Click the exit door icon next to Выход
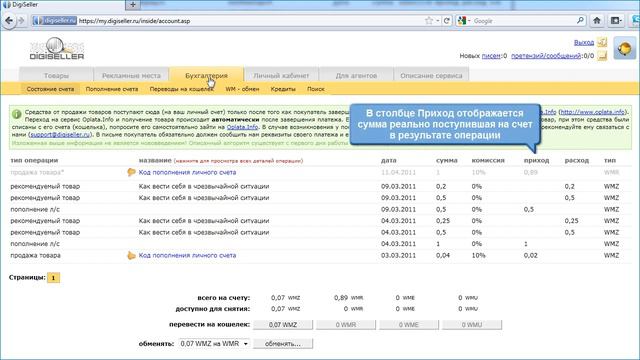This screenshot has width=640, height=360. 602,42
